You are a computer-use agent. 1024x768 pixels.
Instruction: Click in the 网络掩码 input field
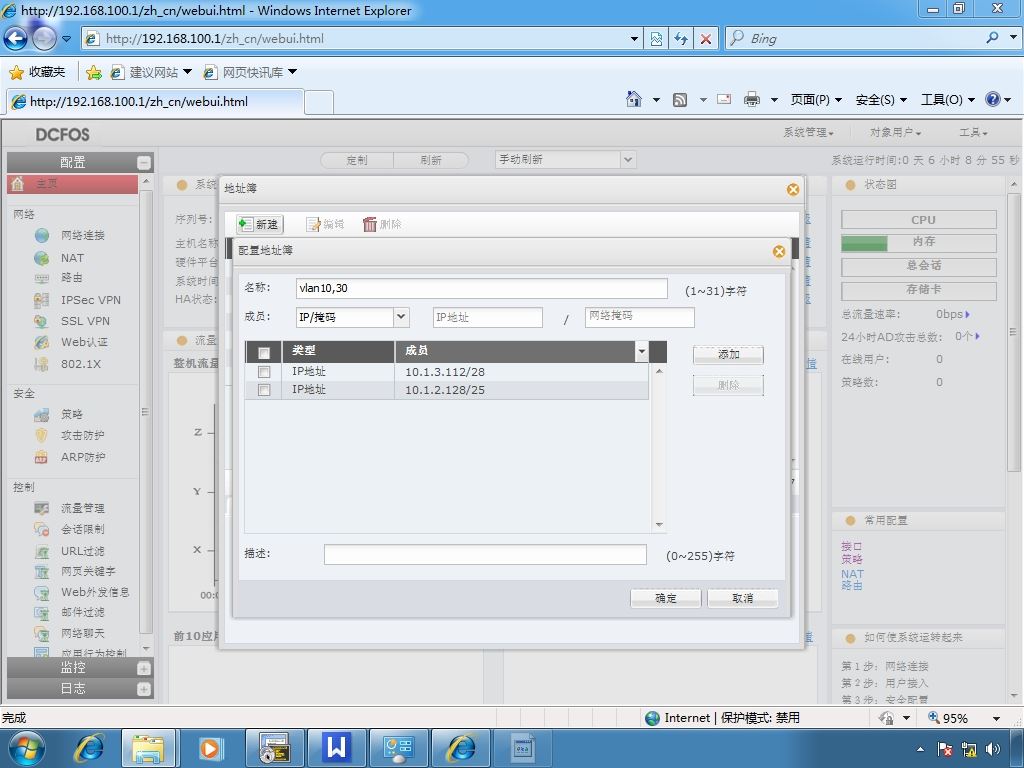[639, 317]
